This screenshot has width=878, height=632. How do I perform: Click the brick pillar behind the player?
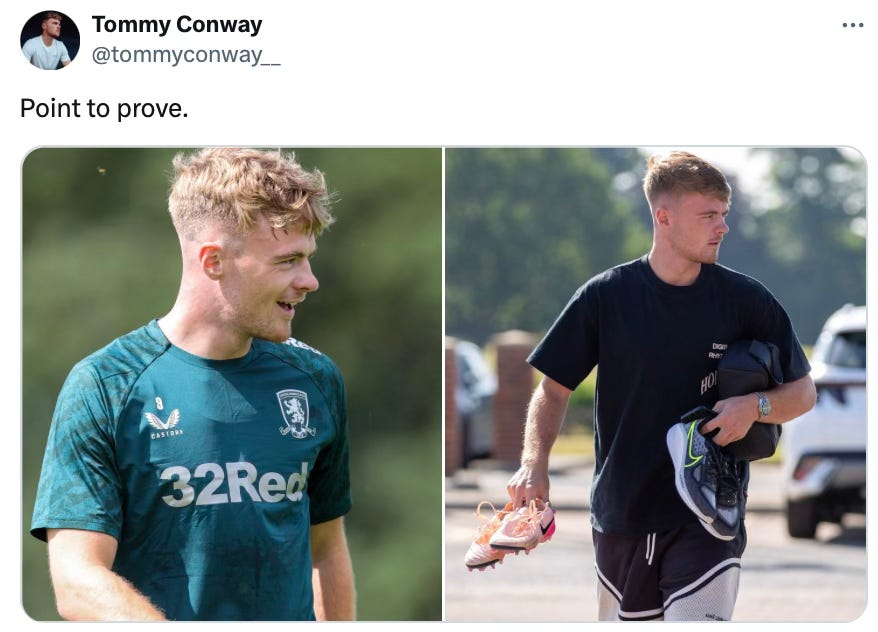pyautogui.click(x=514, y=397)
